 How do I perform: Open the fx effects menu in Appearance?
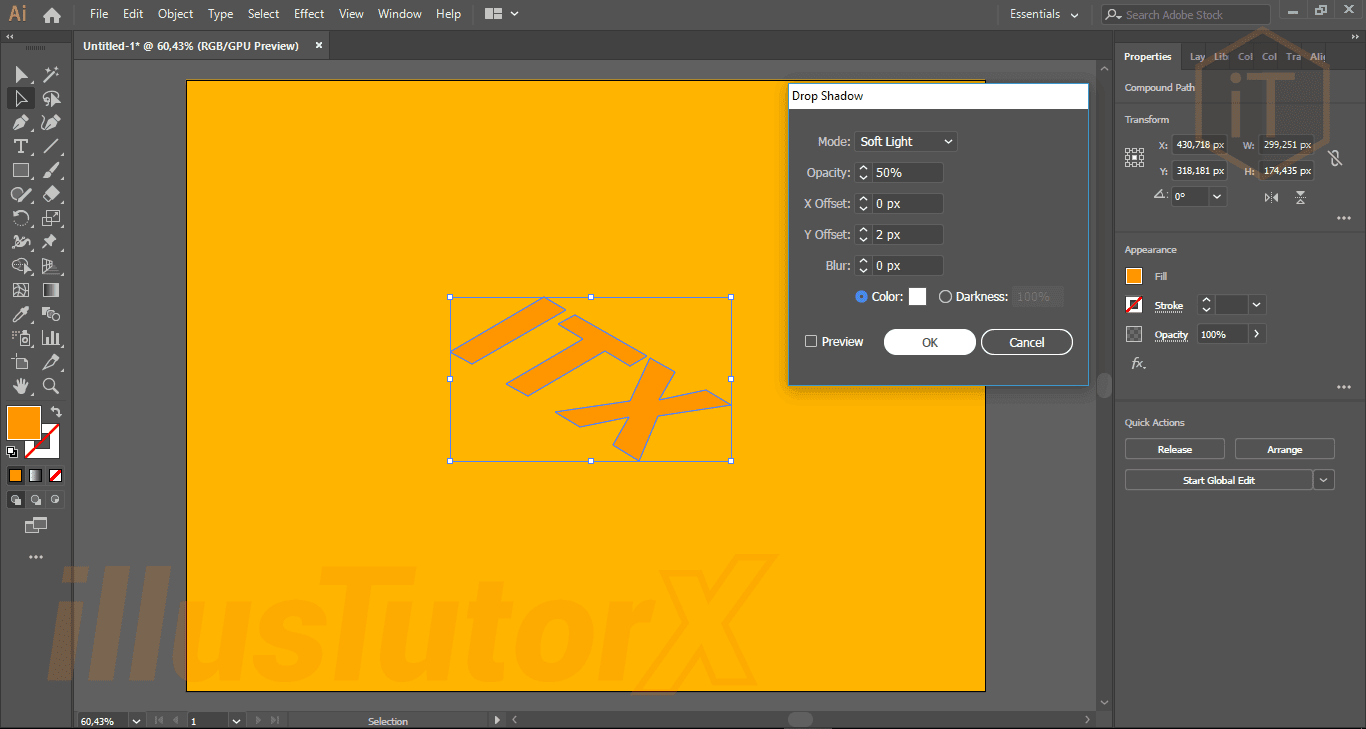[x=1138, y=363]
